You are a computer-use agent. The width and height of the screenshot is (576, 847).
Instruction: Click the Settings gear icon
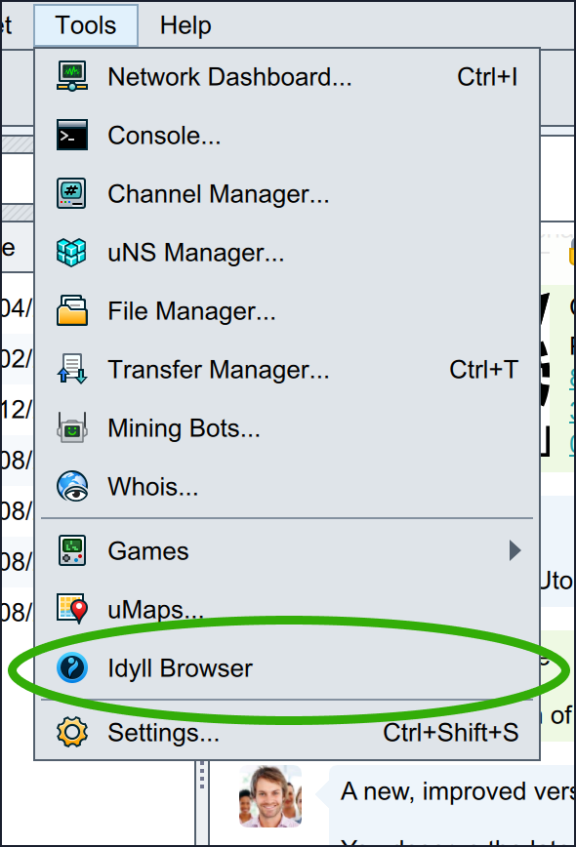[x=72, y=732]
